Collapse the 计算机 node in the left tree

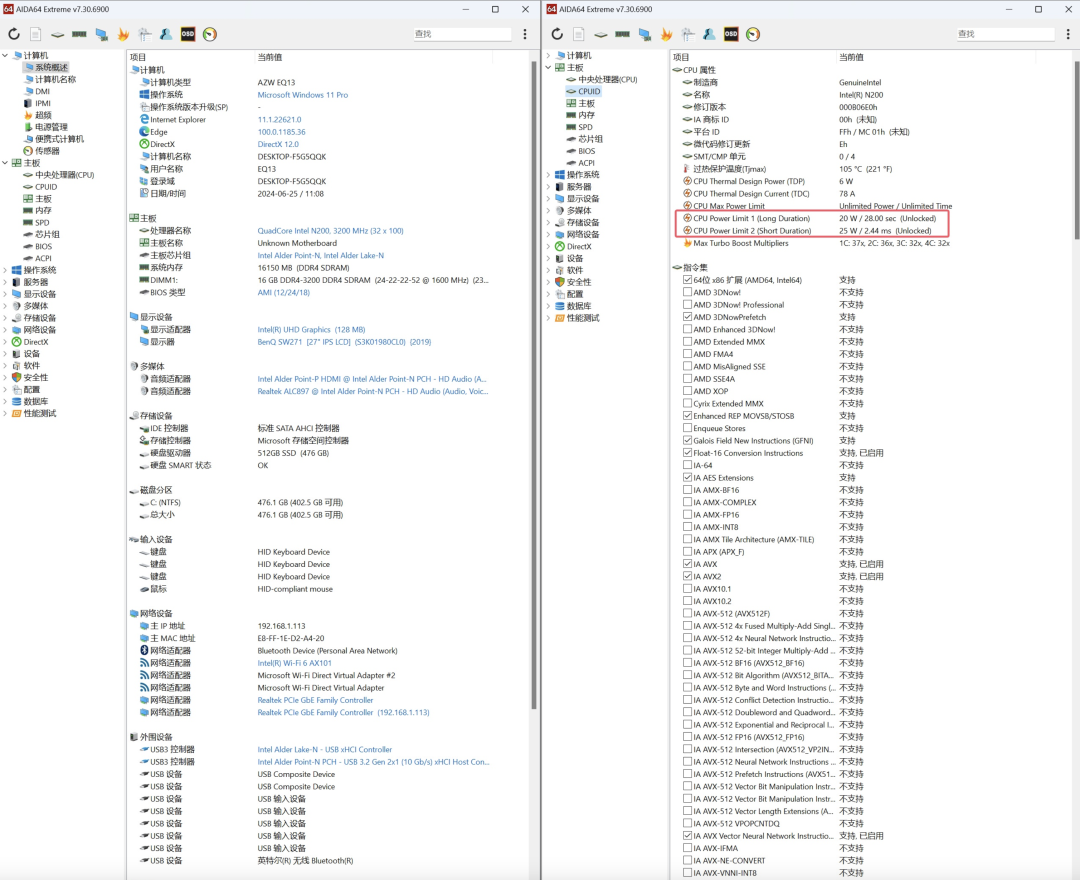(6, 55)
